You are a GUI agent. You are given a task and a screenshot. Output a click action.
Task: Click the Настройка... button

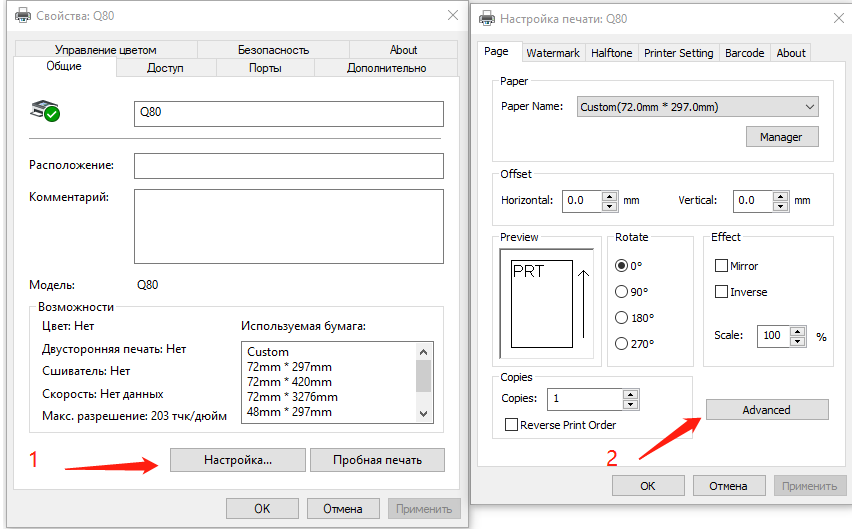pyautogui.click(x=237, y=460)
